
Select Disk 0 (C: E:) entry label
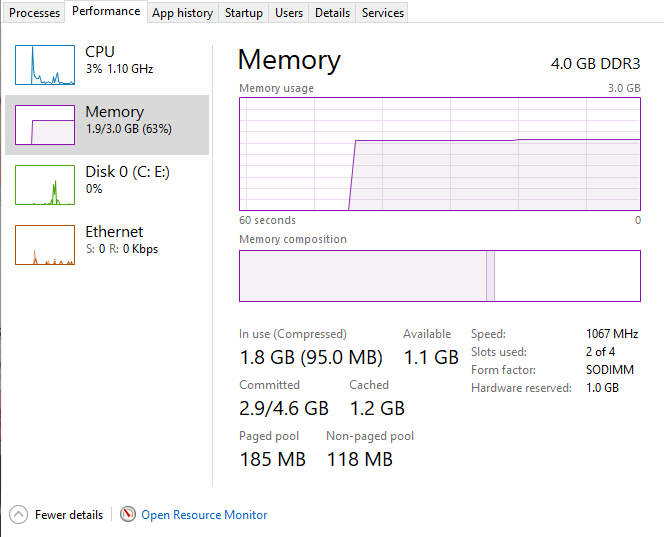pyautogui.click(x=127, y=172)
